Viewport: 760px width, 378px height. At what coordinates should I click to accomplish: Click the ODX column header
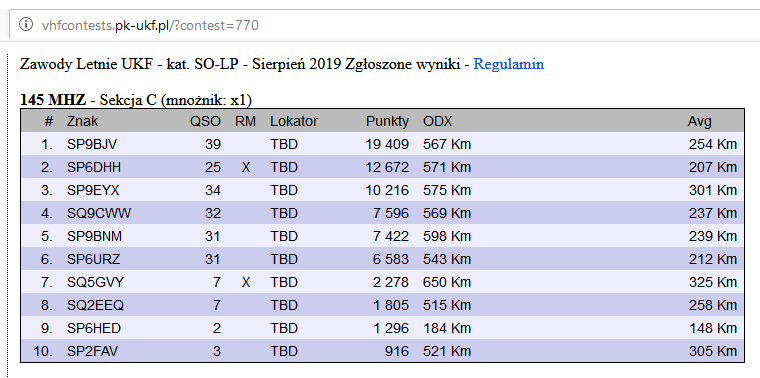(438, 121)
